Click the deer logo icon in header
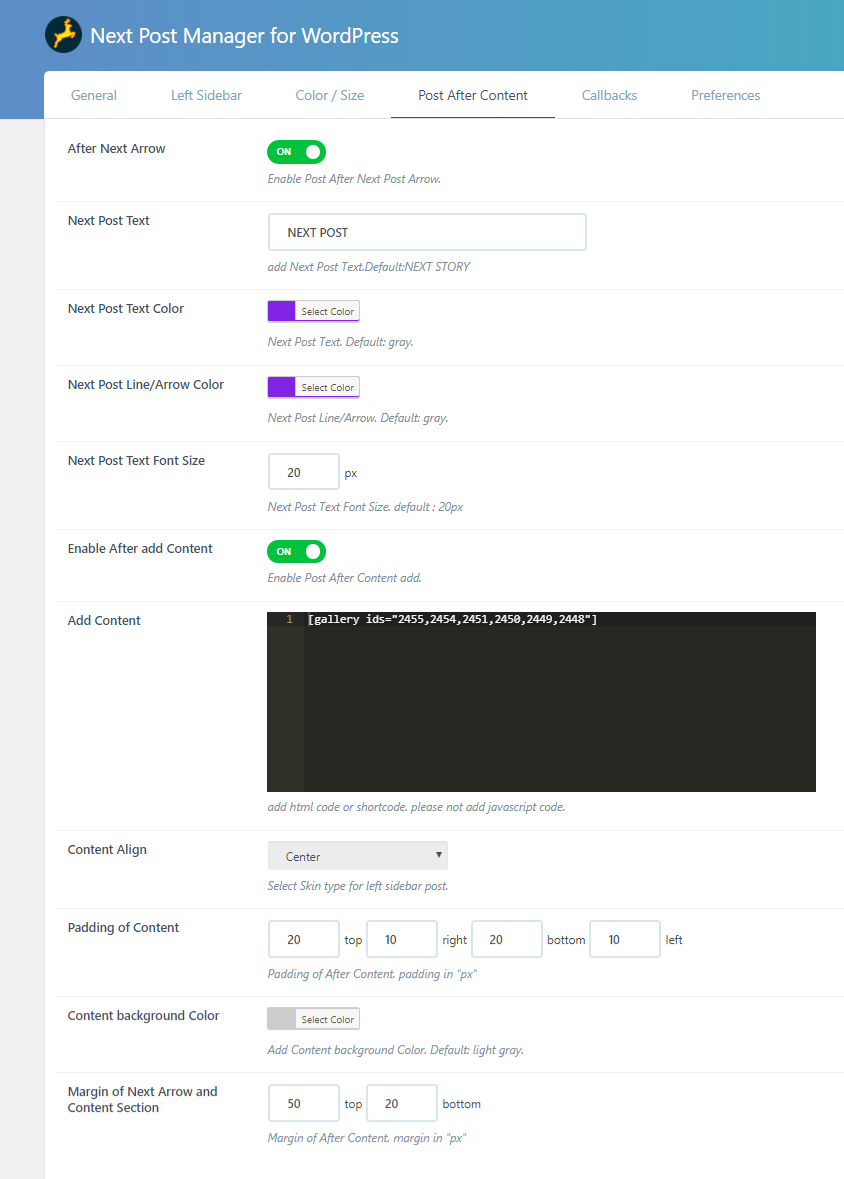The height and width of the screenshot is (1179, 844). pyautogui.click(x=63, y=35)
